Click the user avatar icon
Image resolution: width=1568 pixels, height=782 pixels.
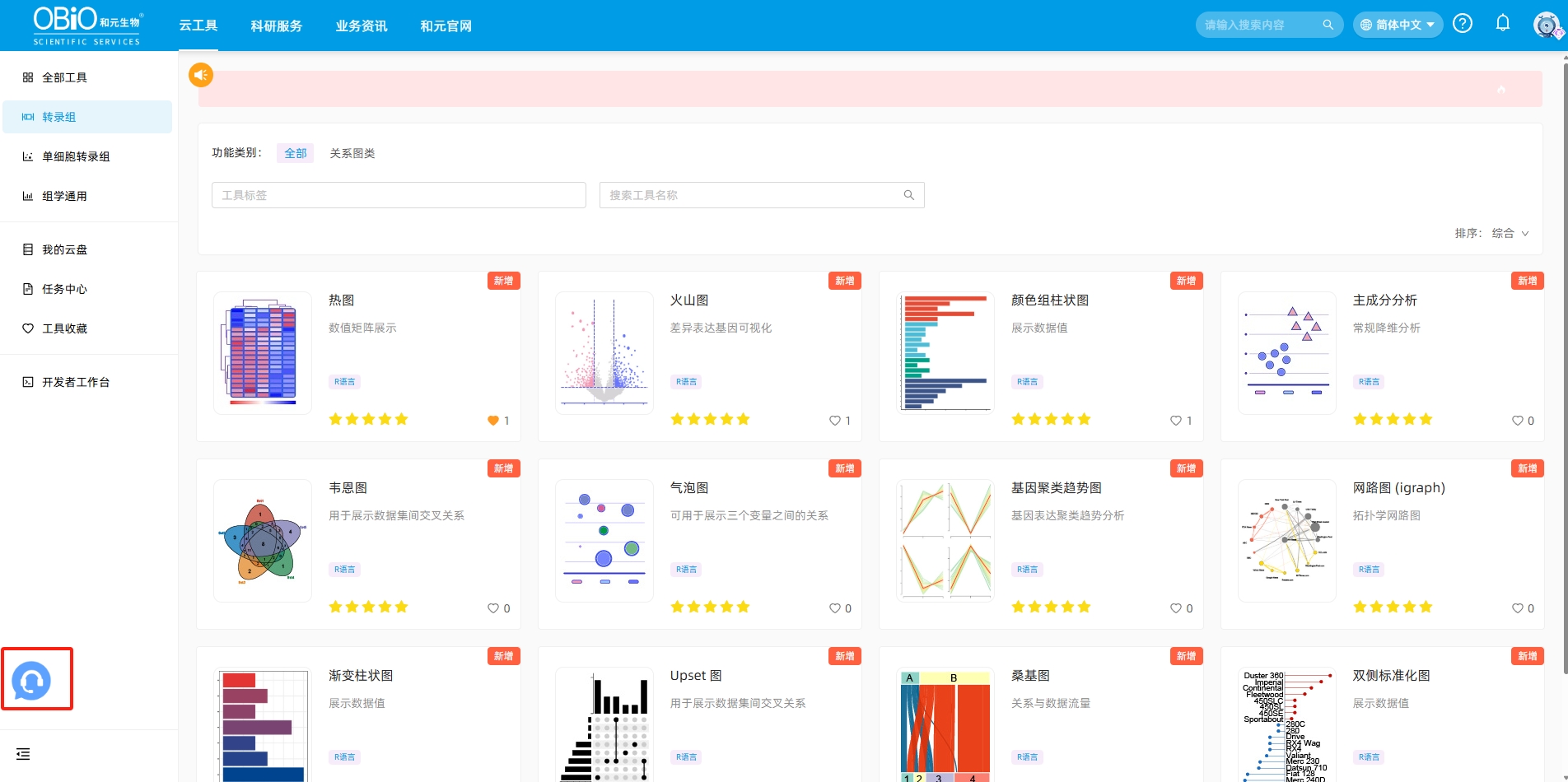(1546, 26)
